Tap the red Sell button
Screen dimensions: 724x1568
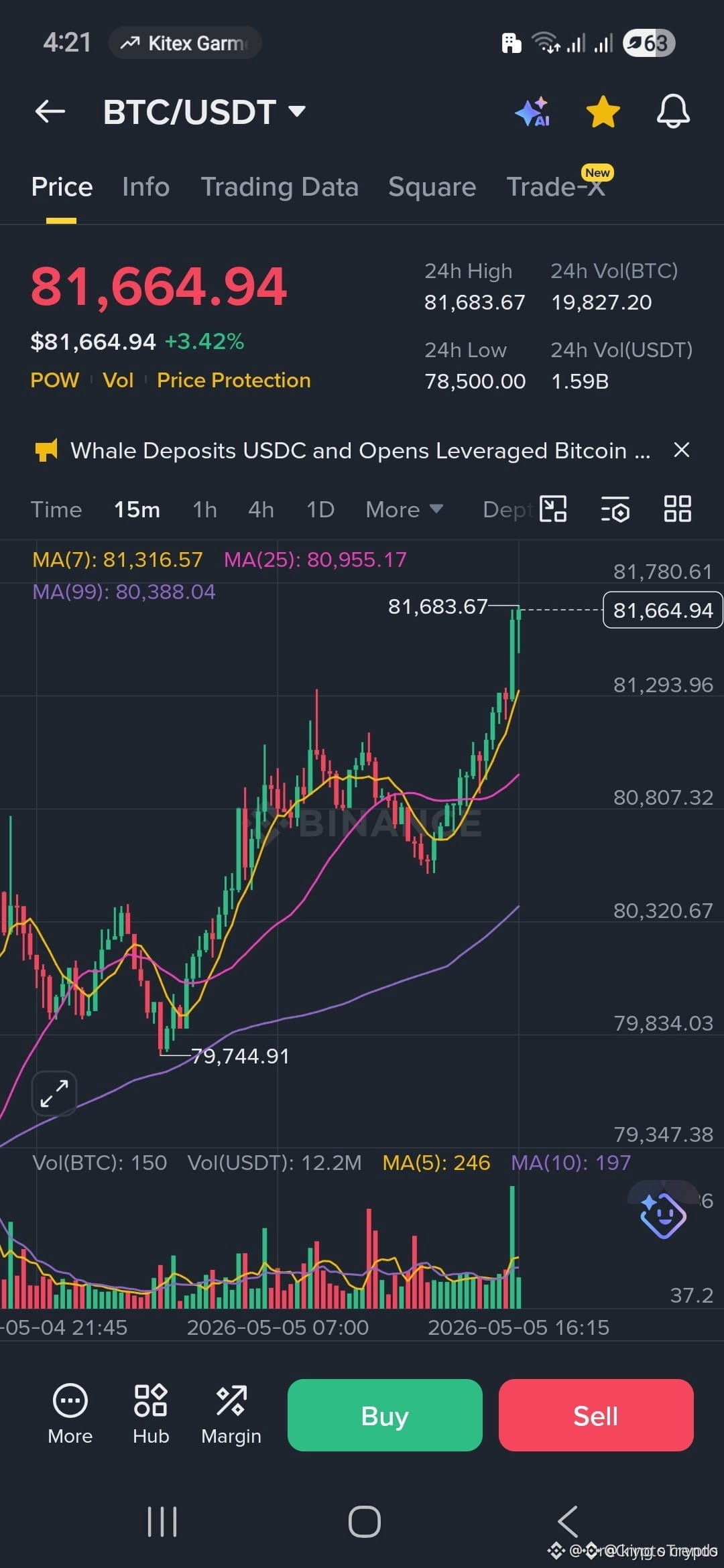point(596,1415)
